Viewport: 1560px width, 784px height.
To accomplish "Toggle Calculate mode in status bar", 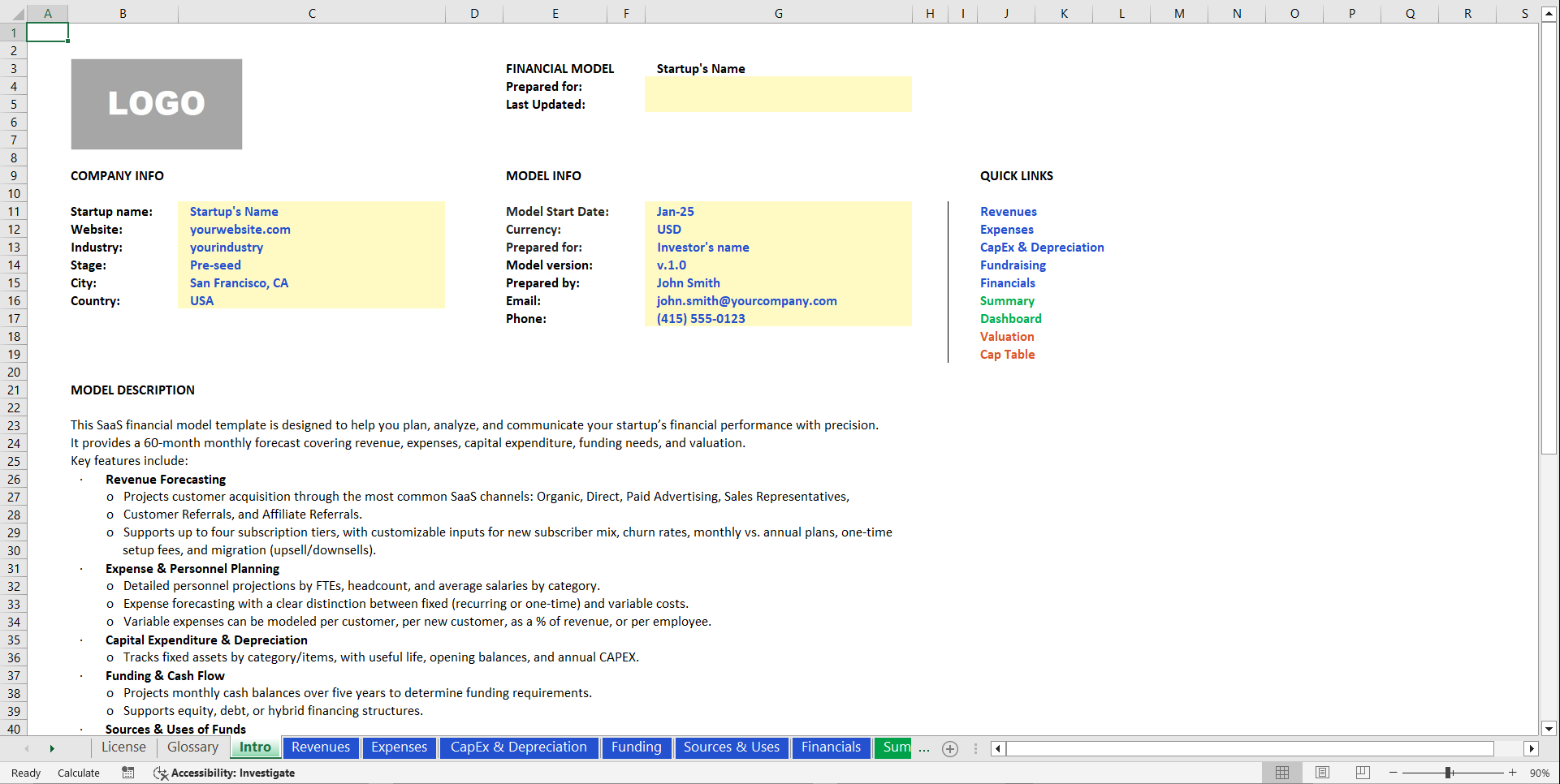I will pos(78,773).
